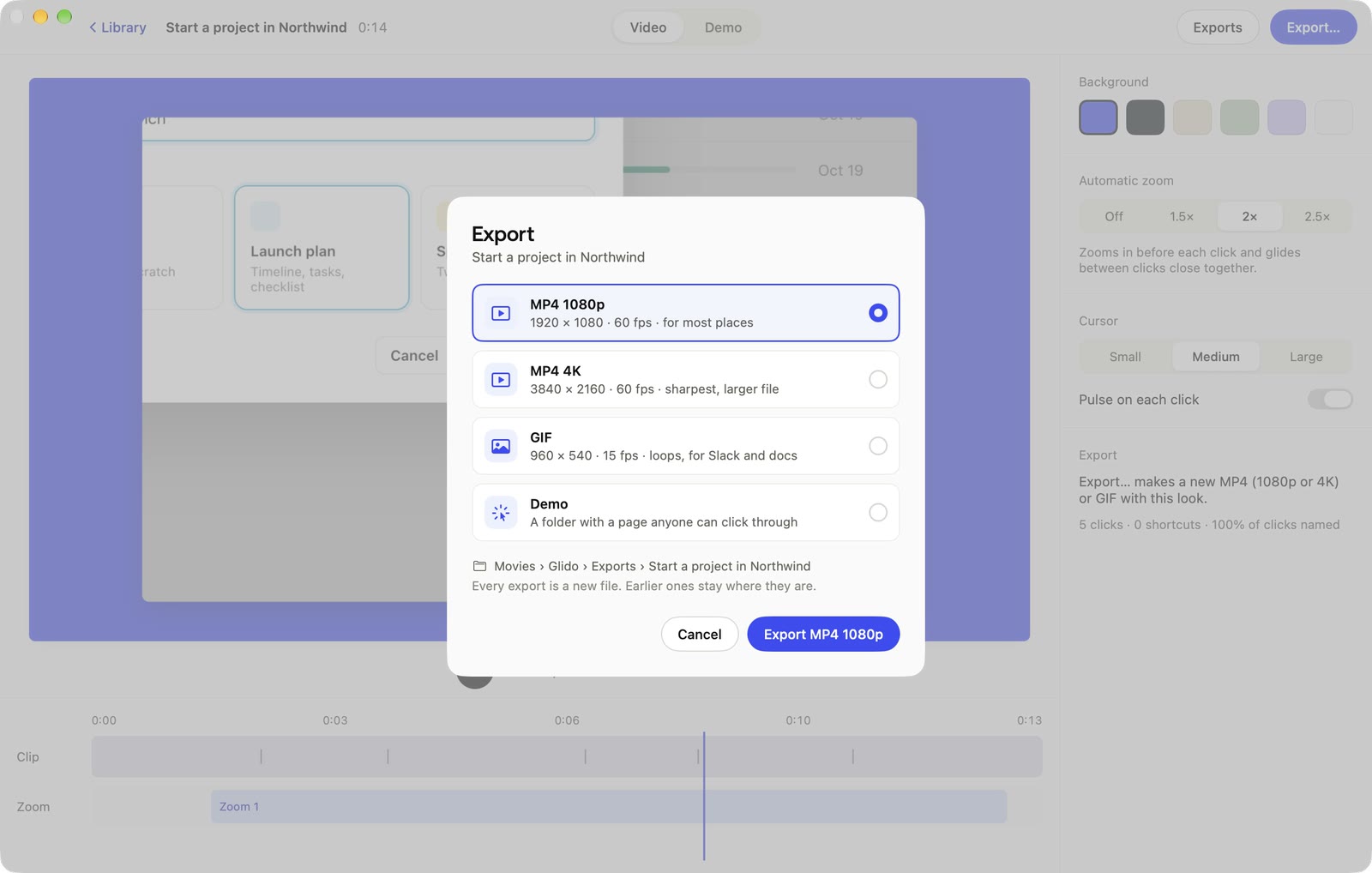
Task: Open the Exports button in the toolbar
Action: click(x=1218, y=27)
